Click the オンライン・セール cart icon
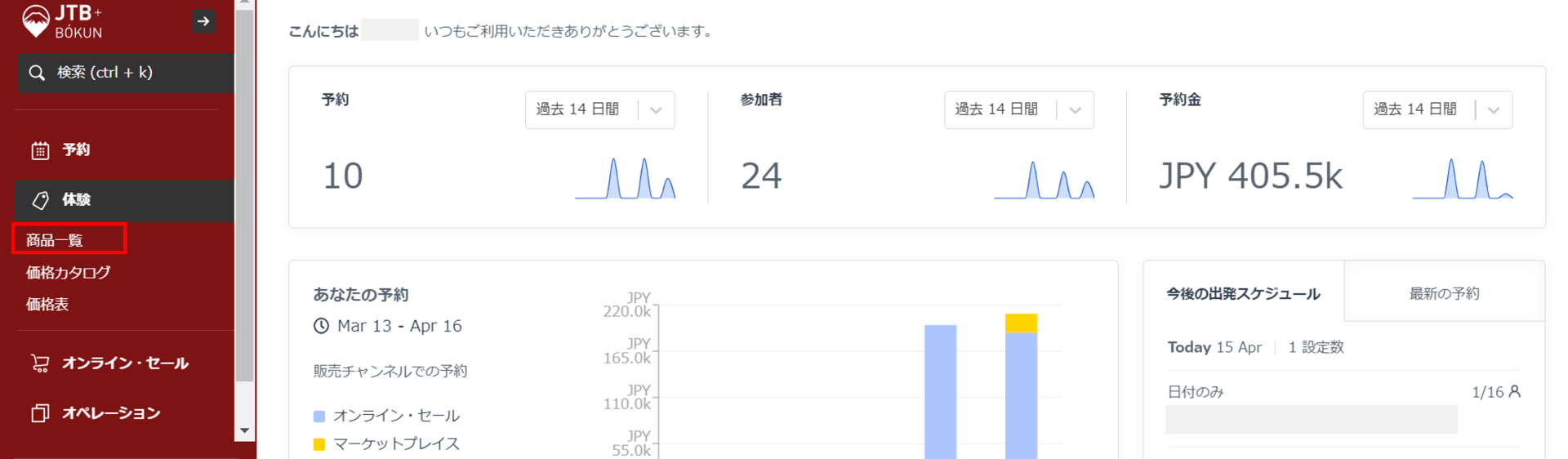This screenshot has width=1568, height=459. tap(40, 363)
